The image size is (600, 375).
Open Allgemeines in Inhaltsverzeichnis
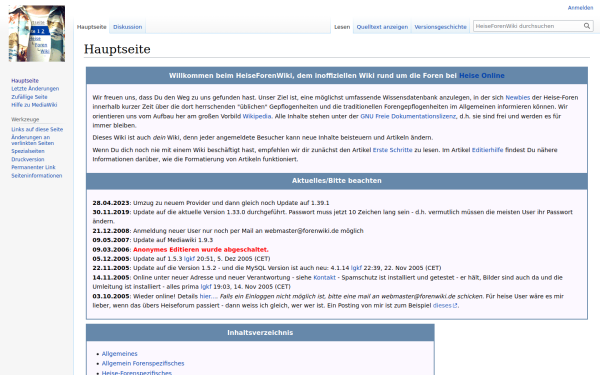click(119, 354)
